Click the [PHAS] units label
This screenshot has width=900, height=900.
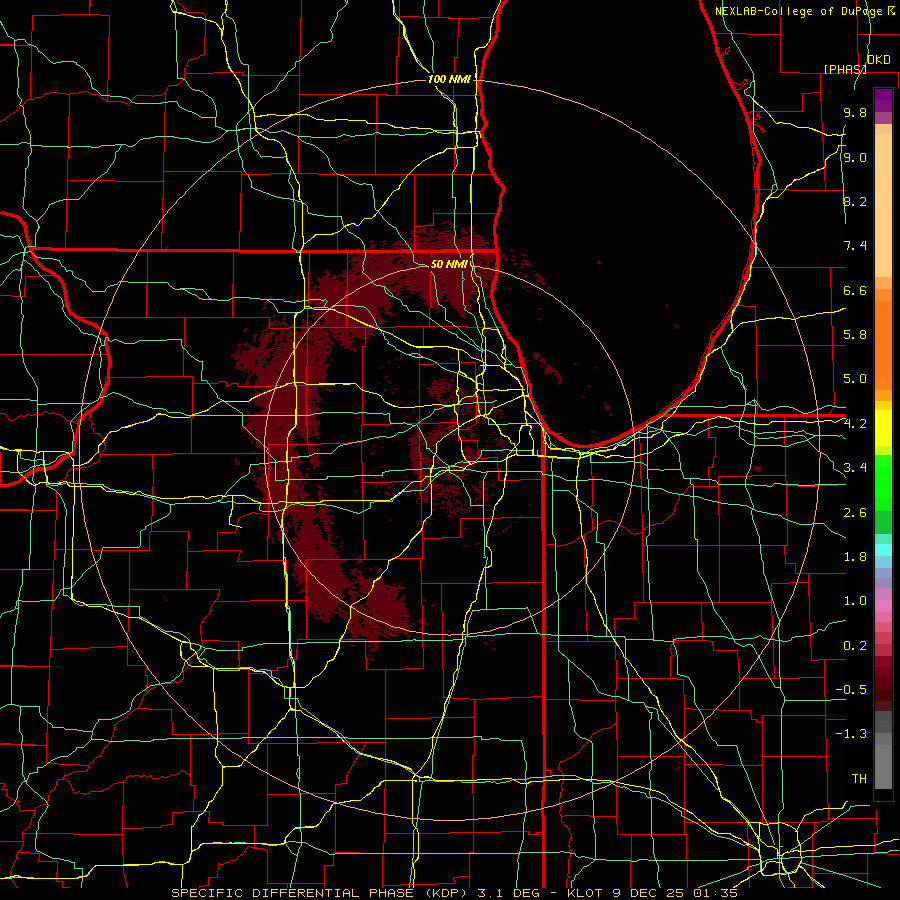click(845, 69)
